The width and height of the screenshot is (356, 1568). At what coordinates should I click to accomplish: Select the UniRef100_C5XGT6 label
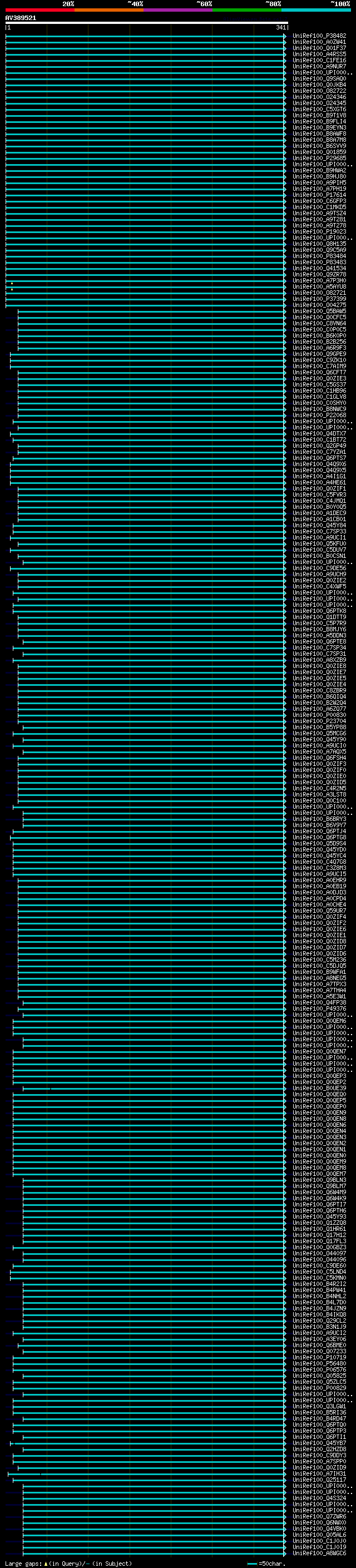click(319, 109)
